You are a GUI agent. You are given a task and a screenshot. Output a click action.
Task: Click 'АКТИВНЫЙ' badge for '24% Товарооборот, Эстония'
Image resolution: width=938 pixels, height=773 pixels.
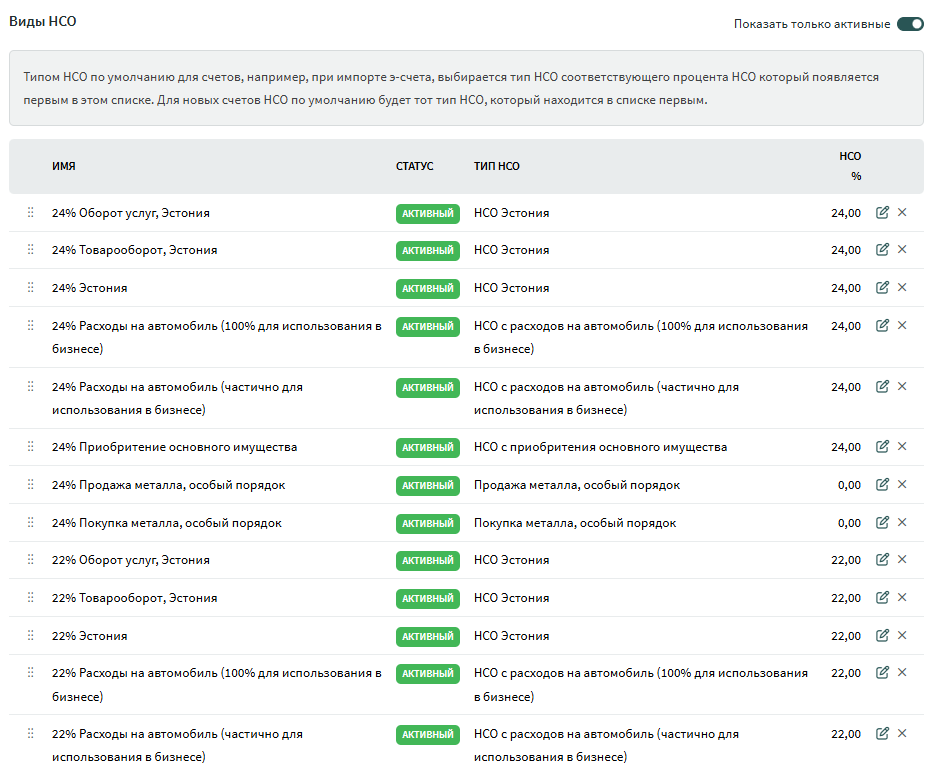point(427,251)
